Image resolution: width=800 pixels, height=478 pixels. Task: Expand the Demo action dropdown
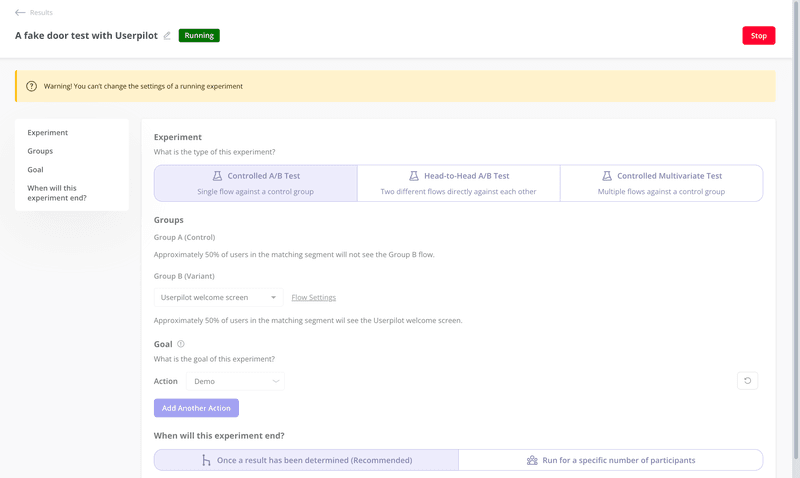235,381
